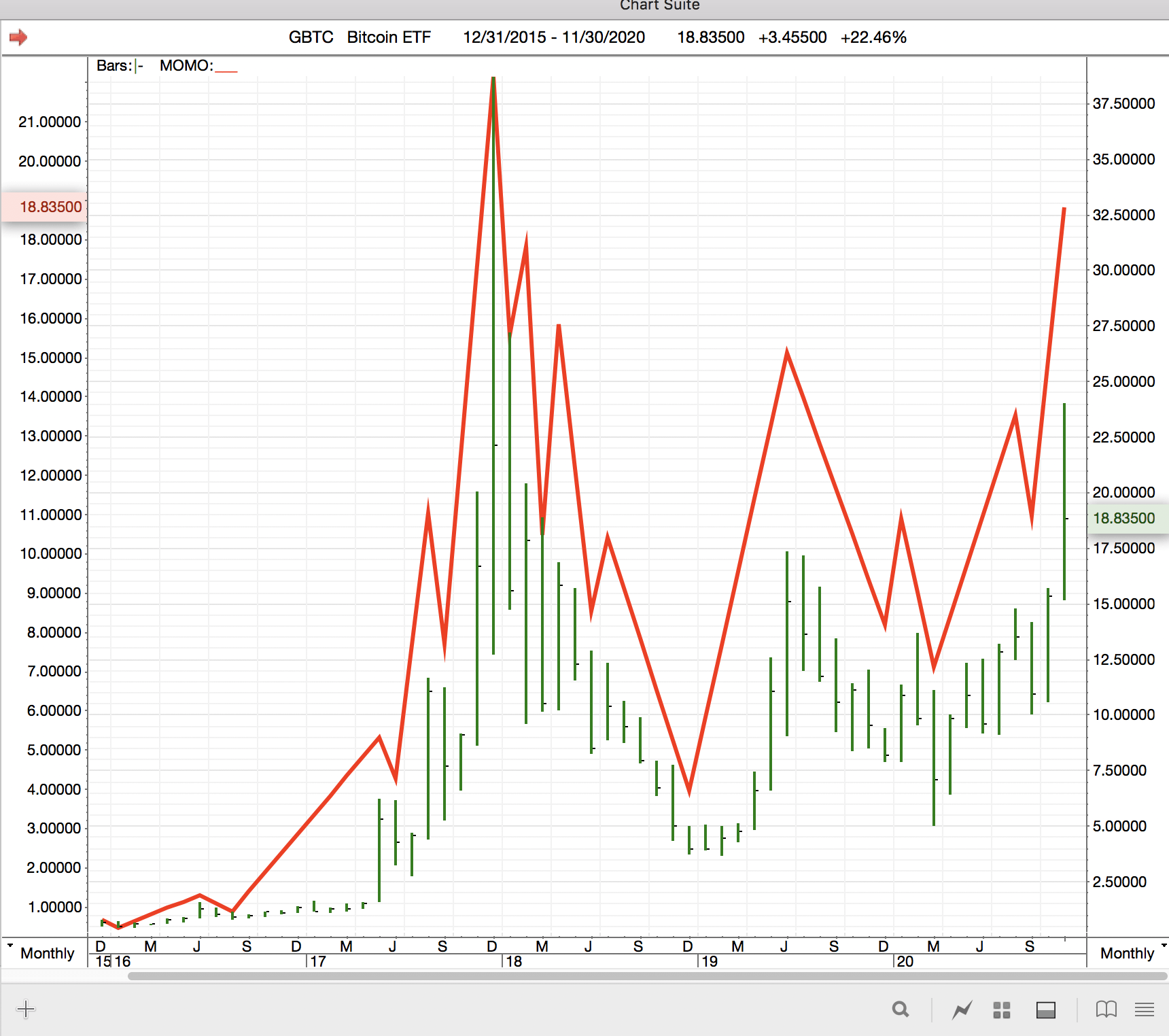Image resolution: width=1169 pixels, height=1036 pixels.
Task: Click the red MOMO line color sample
Action: coord(226,69)
